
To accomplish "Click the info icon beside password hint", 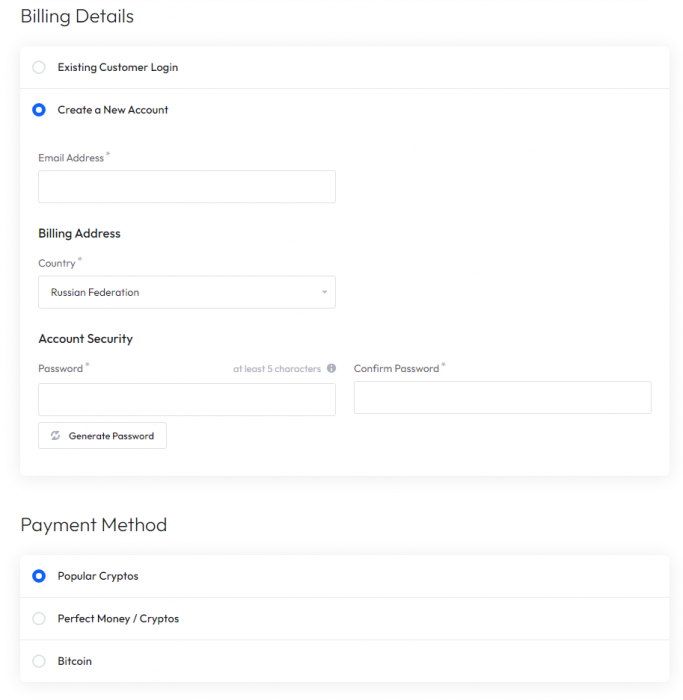I will pos(331,369).
